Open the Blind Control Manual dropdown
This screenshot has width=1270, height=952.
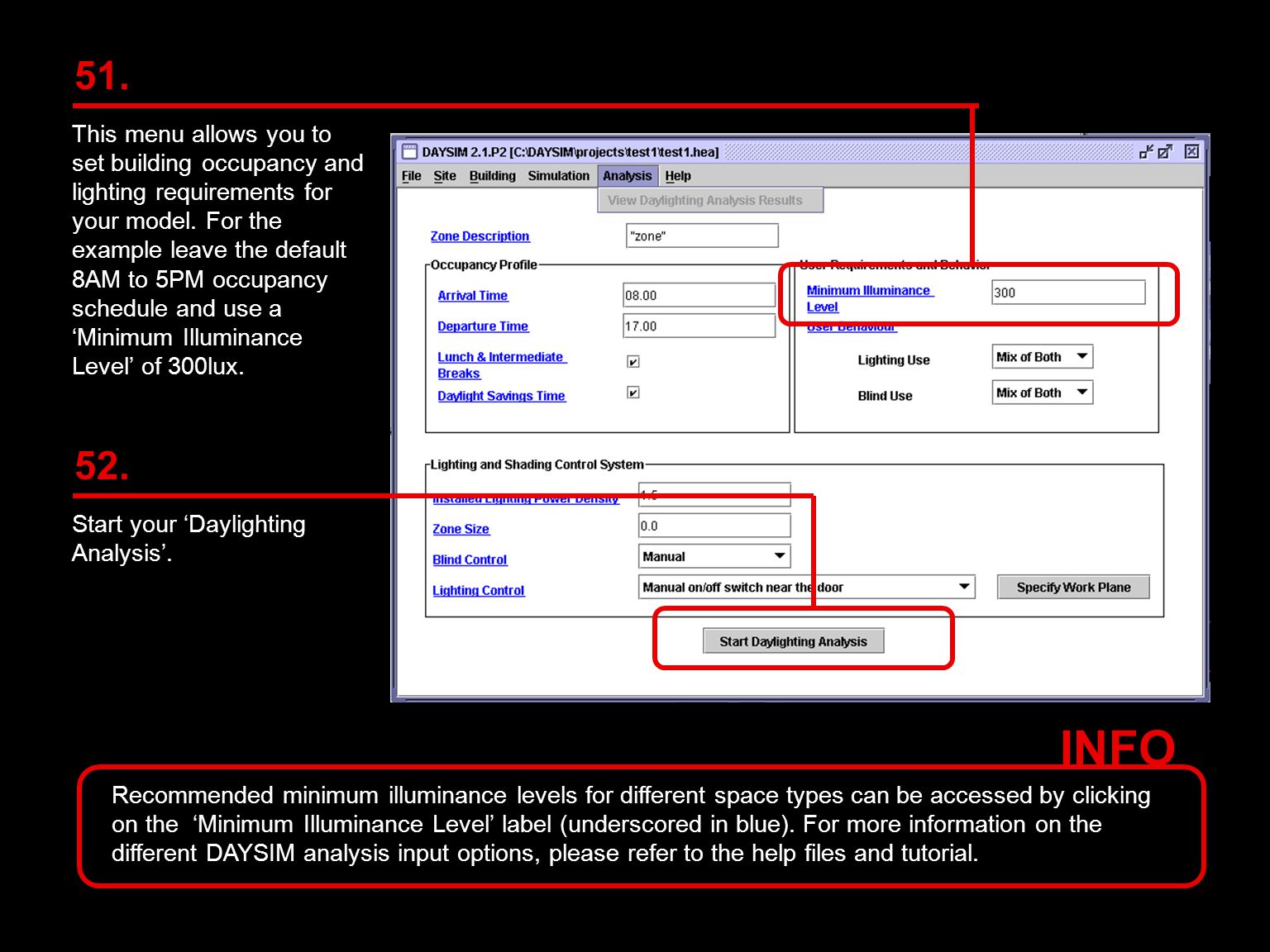(x=714, y=556)
